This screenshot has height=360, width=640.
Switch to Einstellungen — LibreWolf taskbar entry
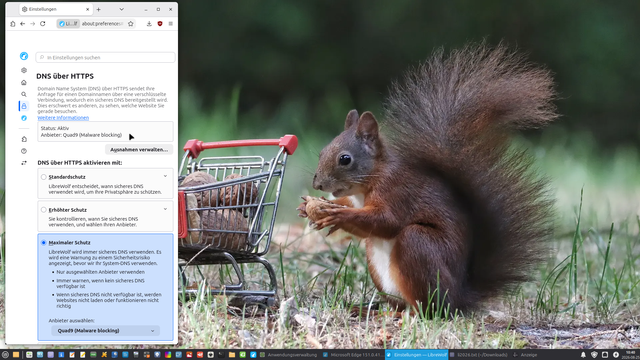click(417, 355)
